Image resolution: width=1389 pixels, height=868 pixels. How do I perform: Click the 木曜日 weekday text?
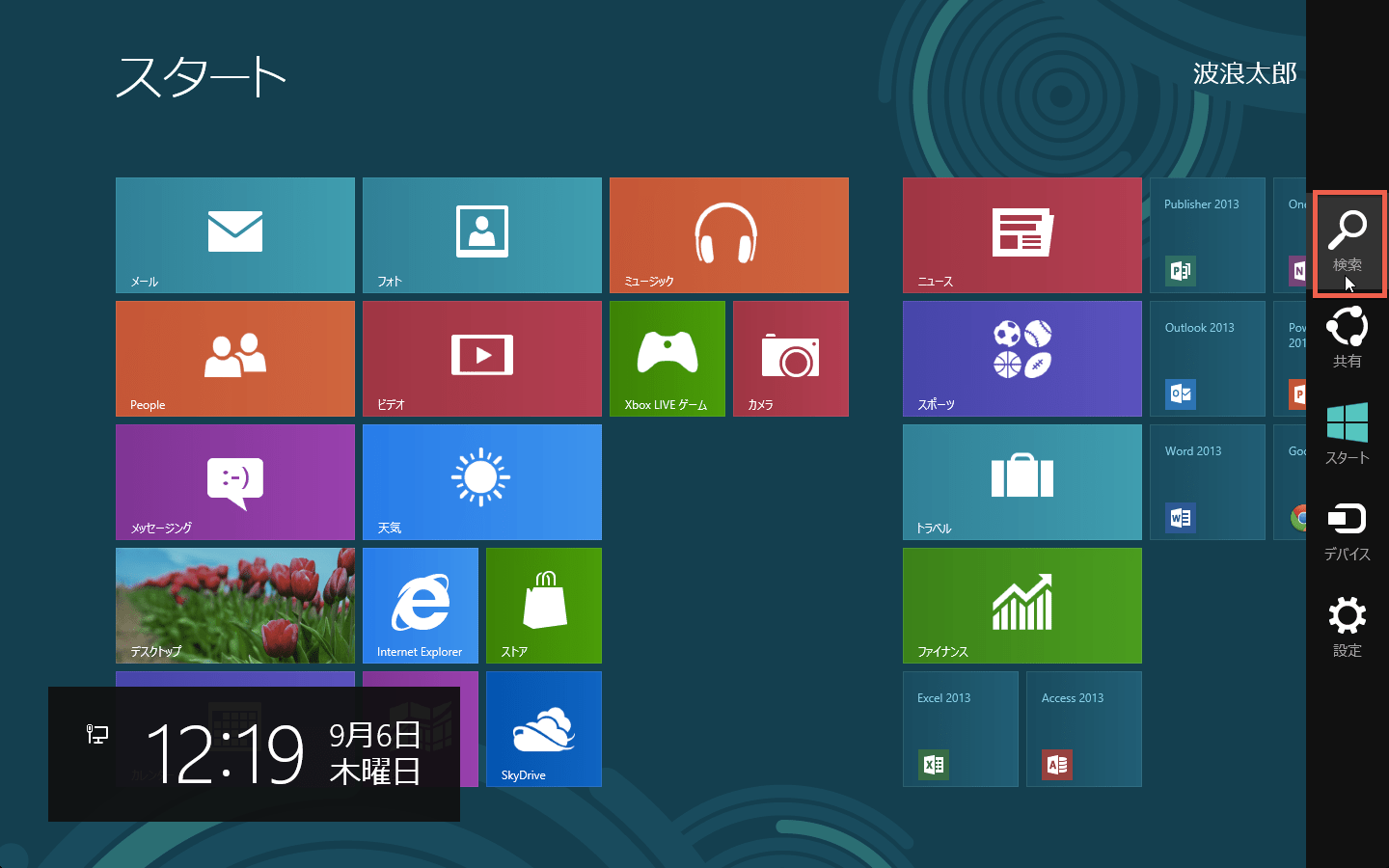[375, 772]
